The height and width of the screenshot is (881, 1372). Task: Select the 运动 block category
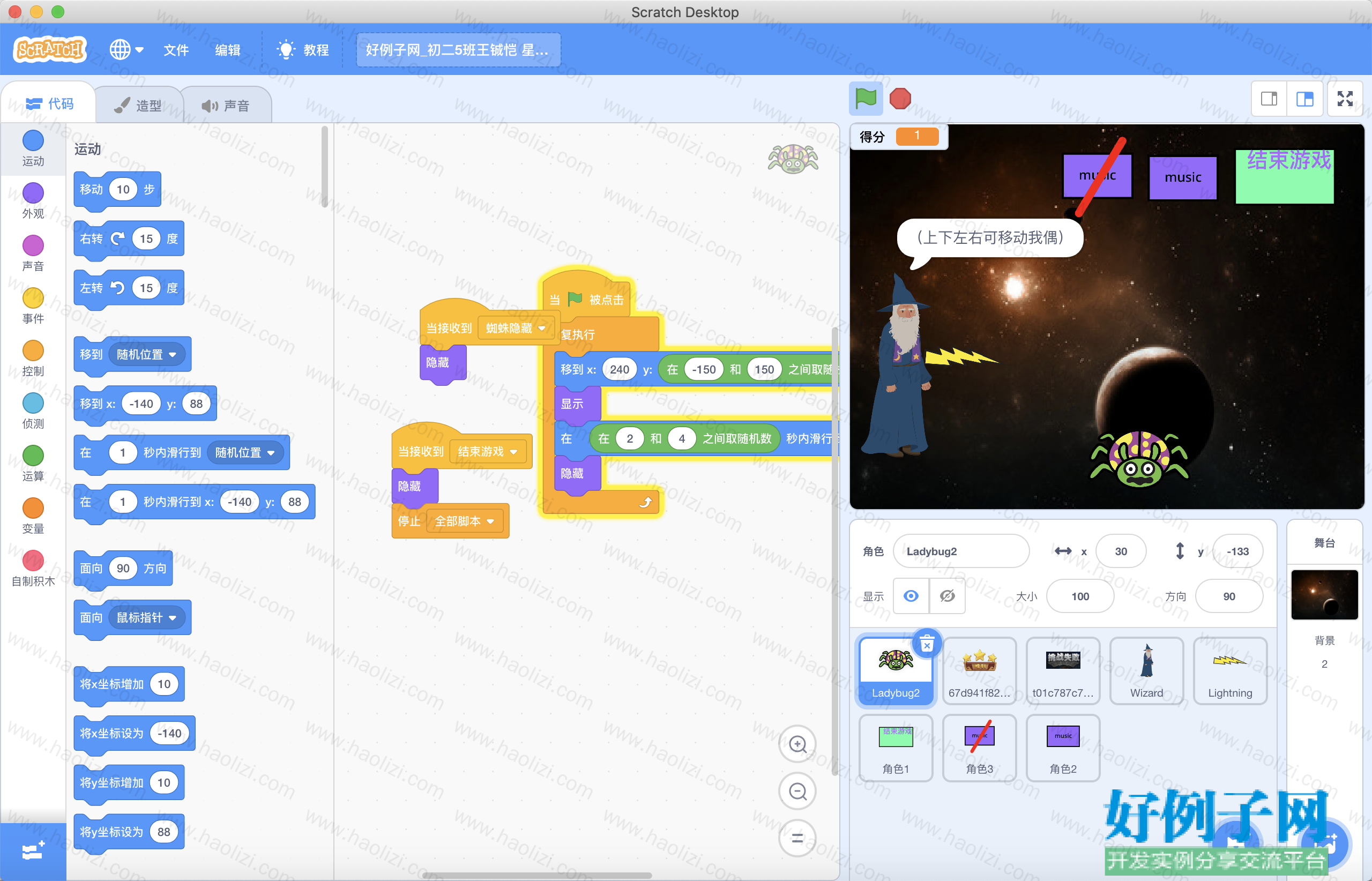coord(33,148)
